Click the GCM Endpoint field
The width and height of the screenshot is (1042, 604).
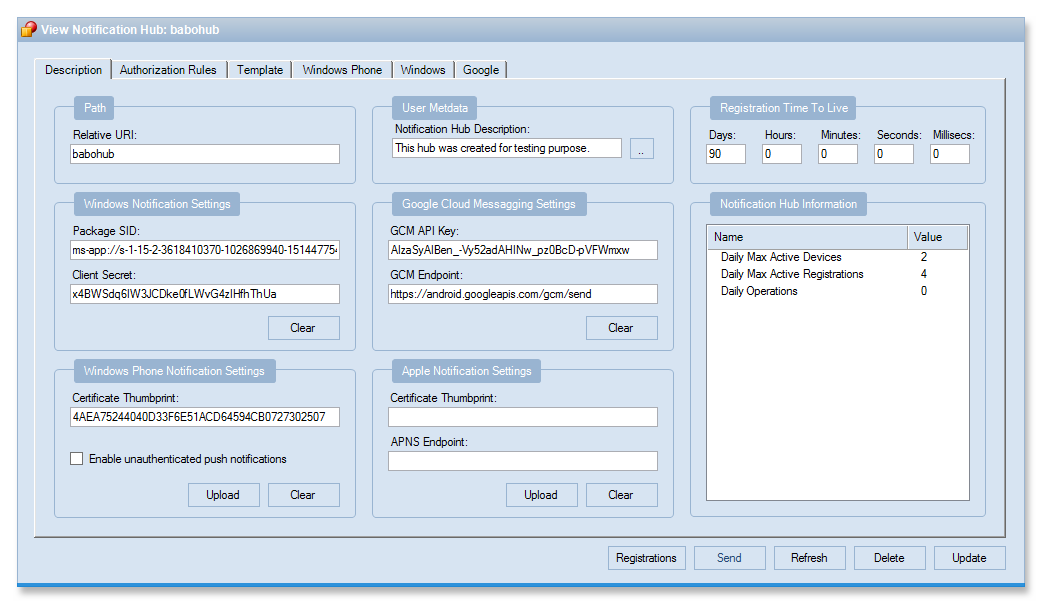point(523,294)
